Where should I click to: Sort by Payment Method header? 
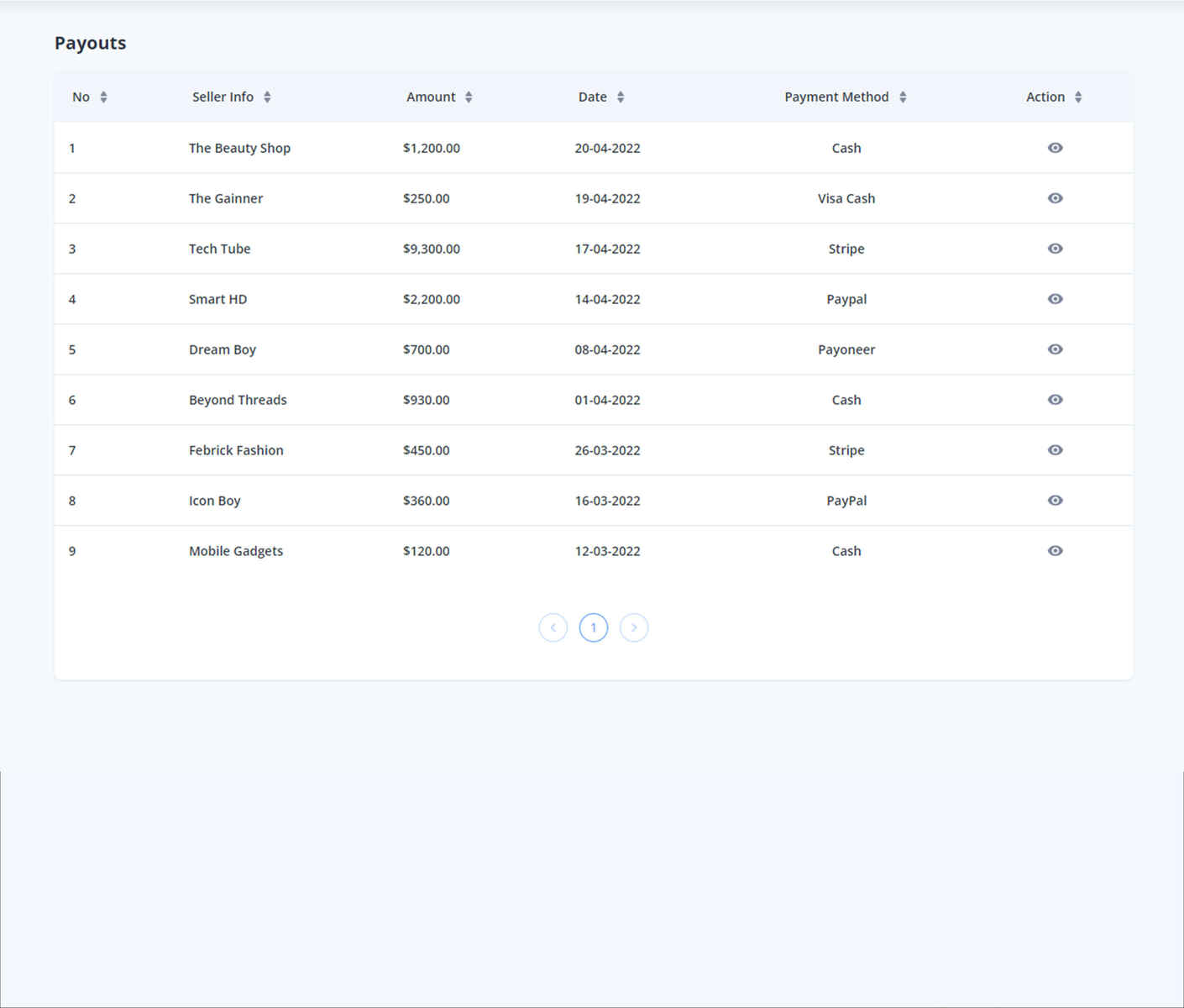point(903,97)
